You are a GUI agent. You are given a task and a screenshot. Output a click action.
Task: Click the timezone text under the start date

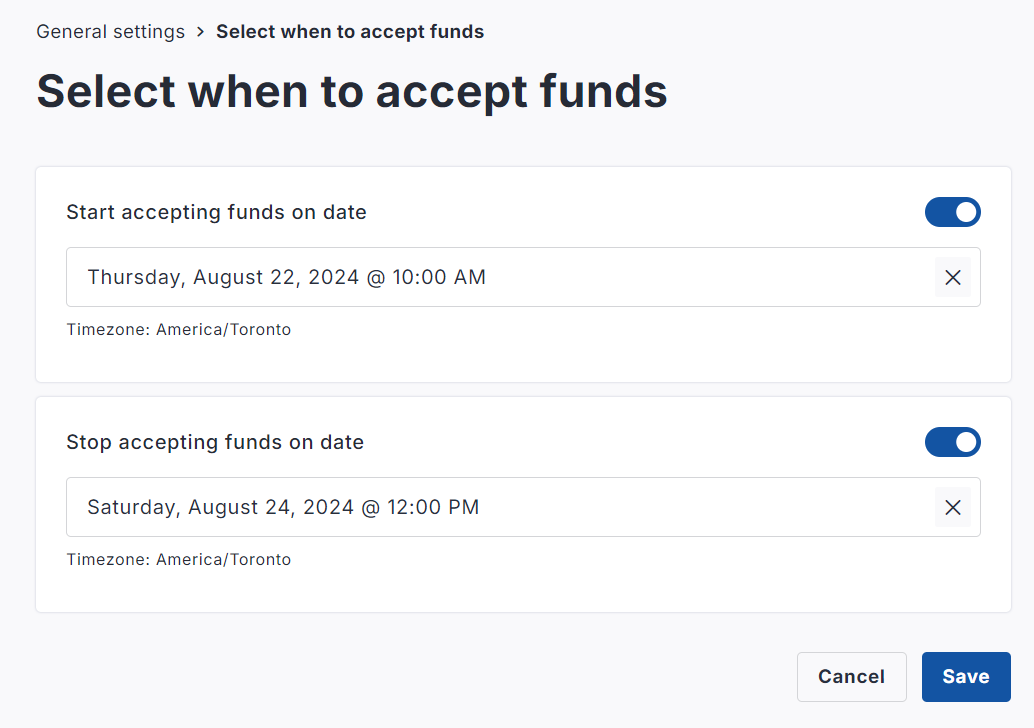click(179, 329)
